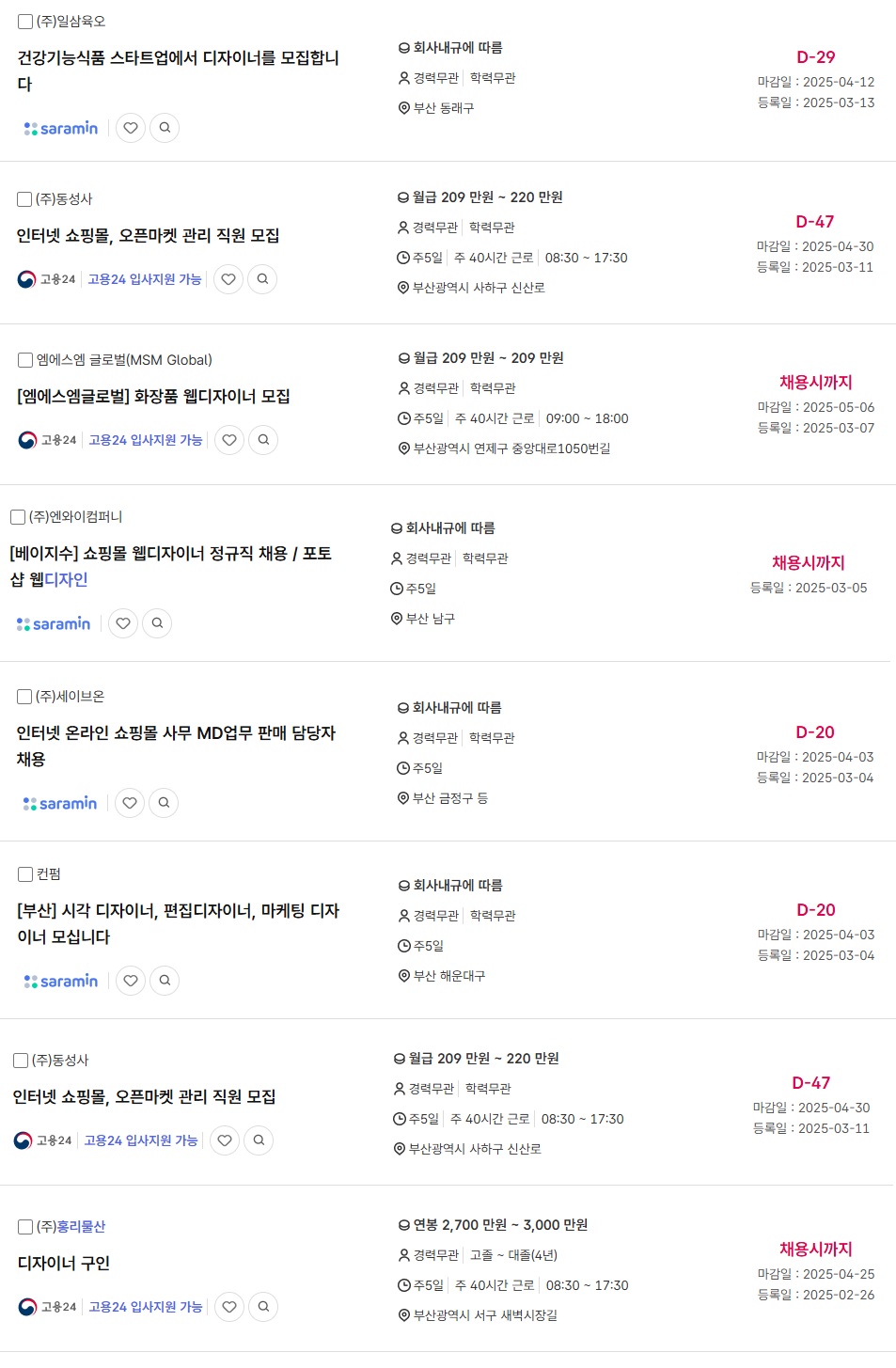The height and width of the screenshot is (1368, 896).
Task: Click heart icon on 엠에스엠글로벌 화장품 웹디자이너 listing
Action: tap(229, 439)
